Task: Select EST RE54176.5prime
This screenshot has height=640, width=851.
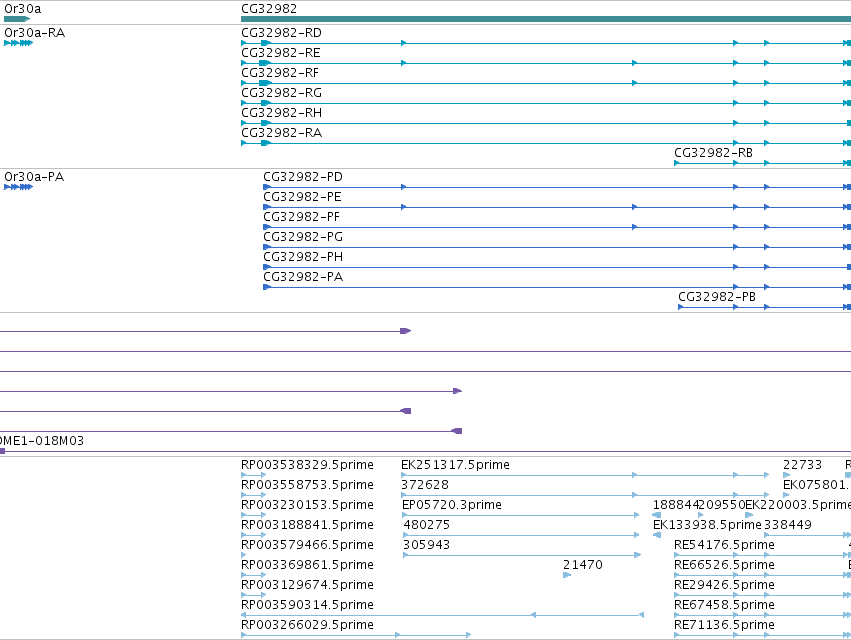Action: [724, 546]
